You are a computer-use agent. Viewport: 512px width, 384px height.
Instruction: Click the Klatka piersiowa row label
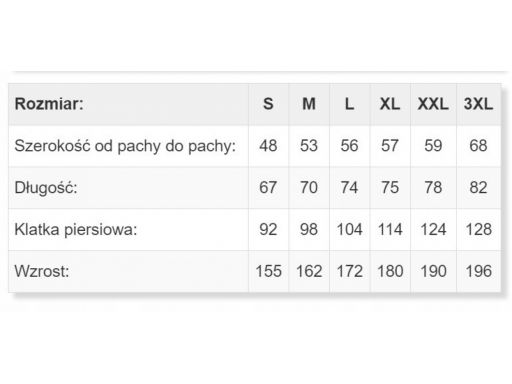point(76,230)
